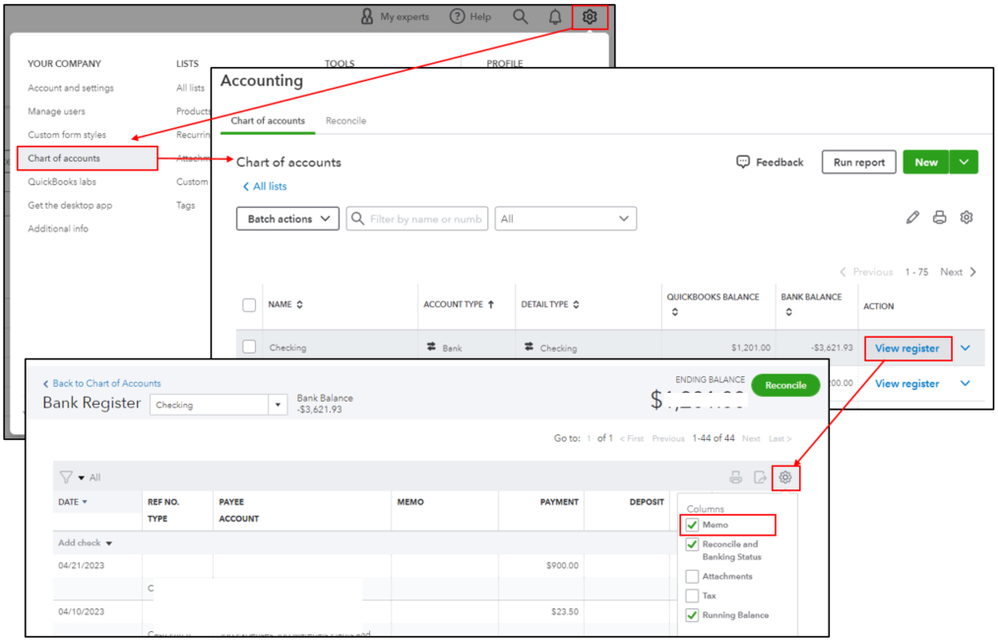Open Custom form styles menu item
The image size is (998, 644).
coord(67,135)
